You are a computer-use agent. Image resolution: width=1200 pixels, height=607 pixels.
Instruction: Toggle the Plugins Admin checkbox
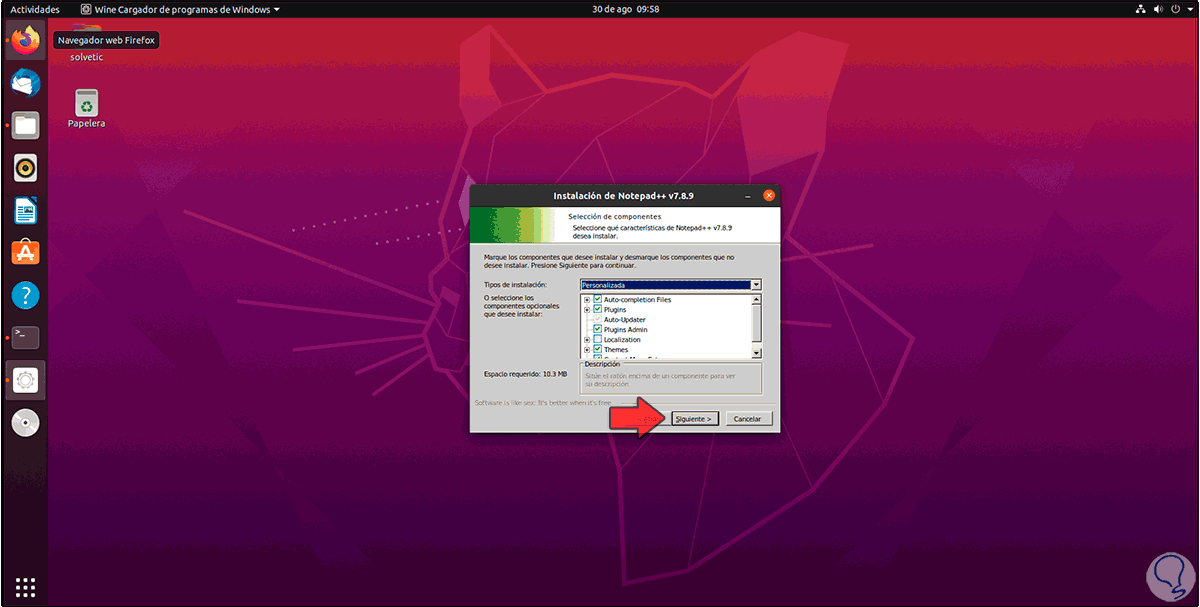(x=598, y=329)
